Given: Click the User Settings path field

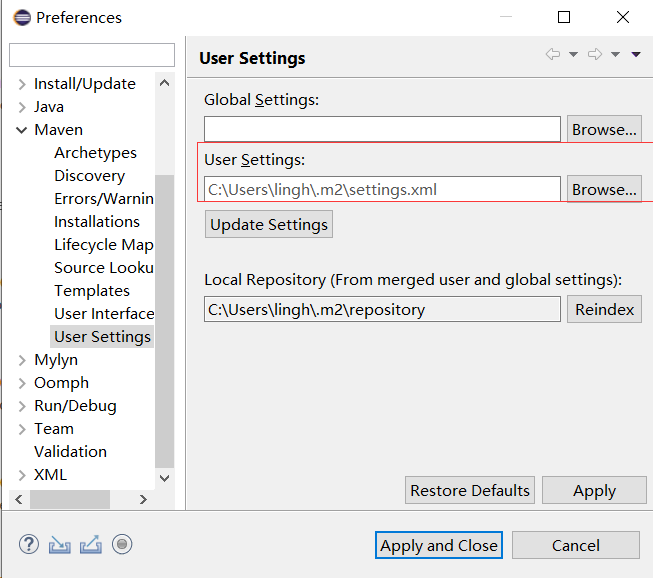Looking at the screenshot, I should pos(382,189).
